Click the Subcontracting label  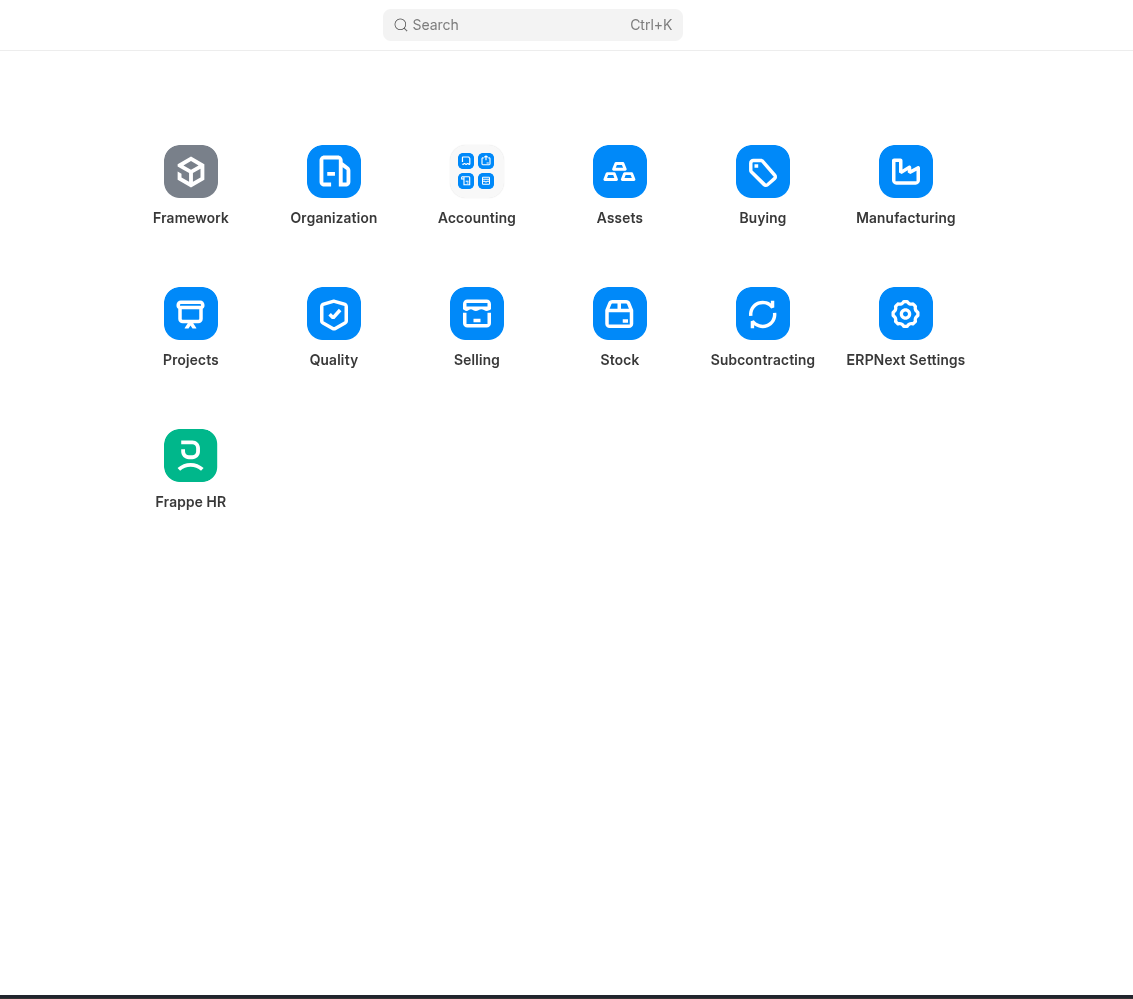(x=763, y=360)
